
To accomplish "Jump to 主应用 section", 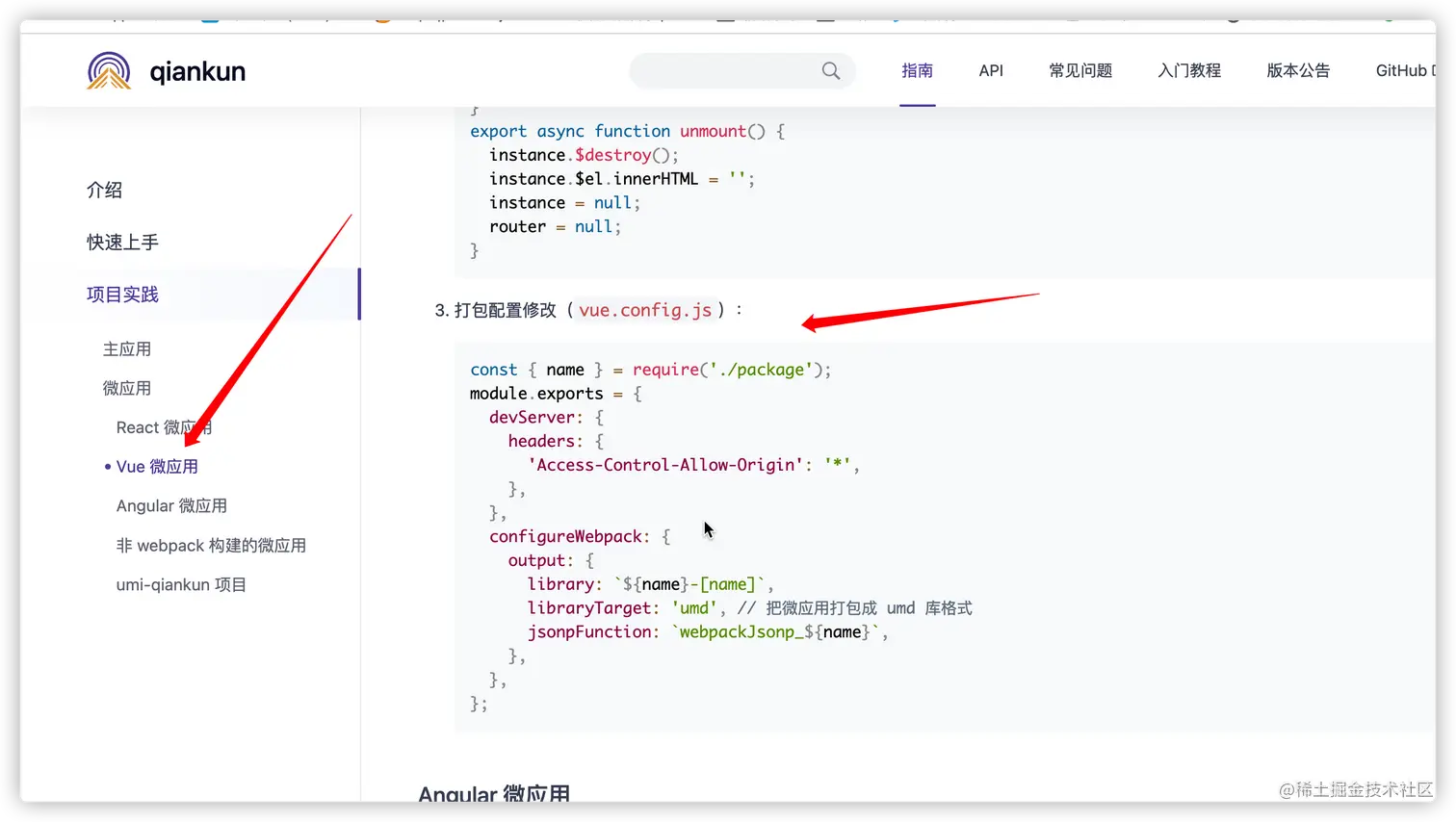I will pos(127,348).
